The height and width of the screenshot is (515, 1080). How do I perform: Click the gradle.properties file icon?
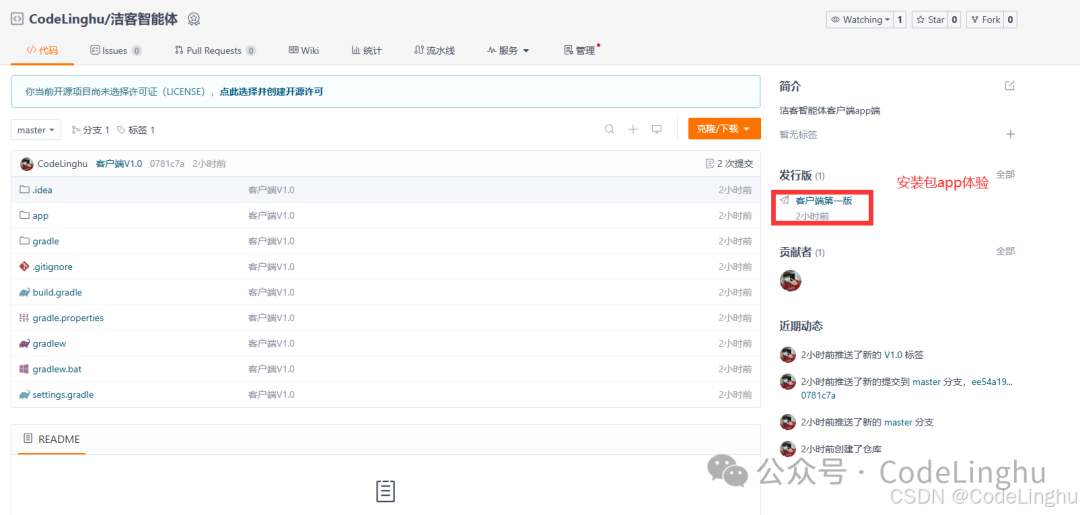[25, 317]
